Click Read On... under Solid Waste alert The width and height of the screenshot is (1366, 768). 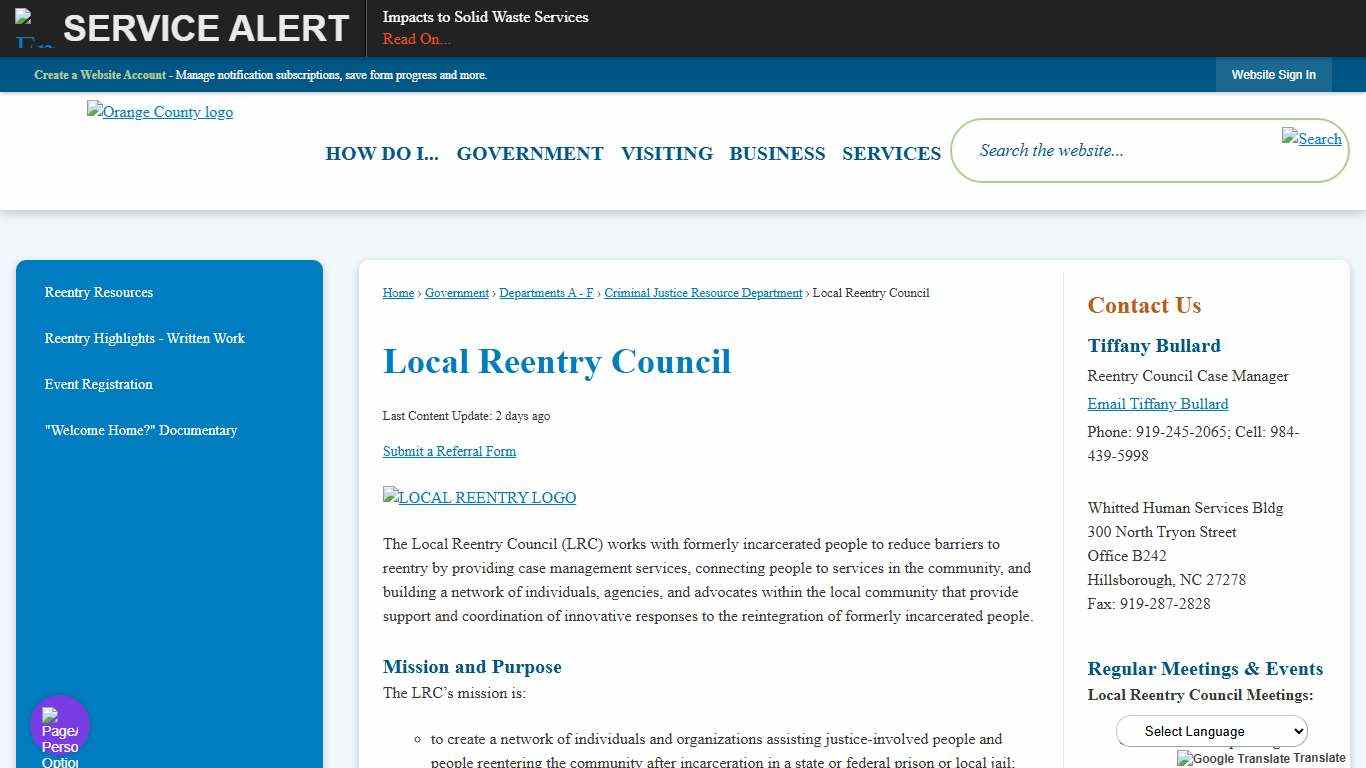pyautogui.click(x=416, y=39)
